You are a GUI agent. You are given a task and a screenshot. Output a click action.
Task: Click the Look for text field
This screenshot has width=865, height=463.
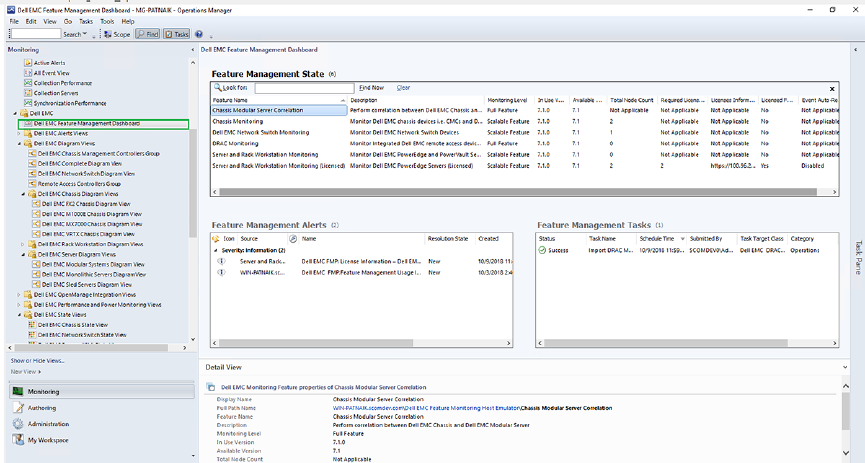pyautogui.click(x=305, y=88)
